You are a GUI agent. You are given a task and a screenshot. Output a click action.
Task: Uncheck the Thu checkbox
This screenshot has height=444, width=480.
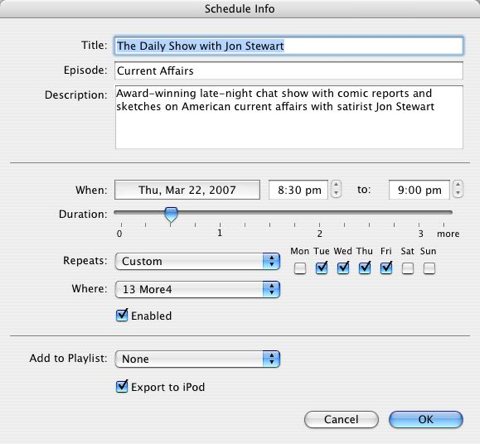[x=365, y=268]
